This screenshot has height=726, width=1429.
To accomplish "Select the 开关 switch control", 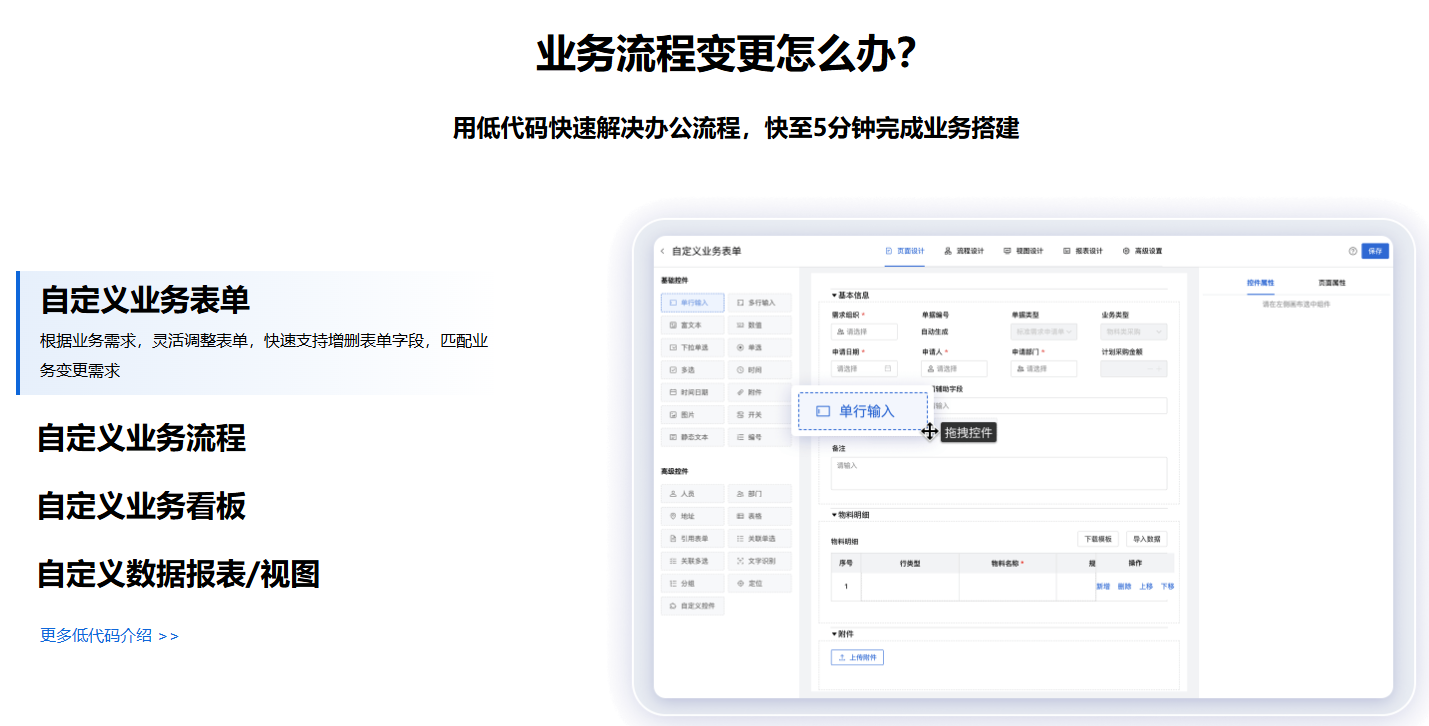I will (756, 414).
